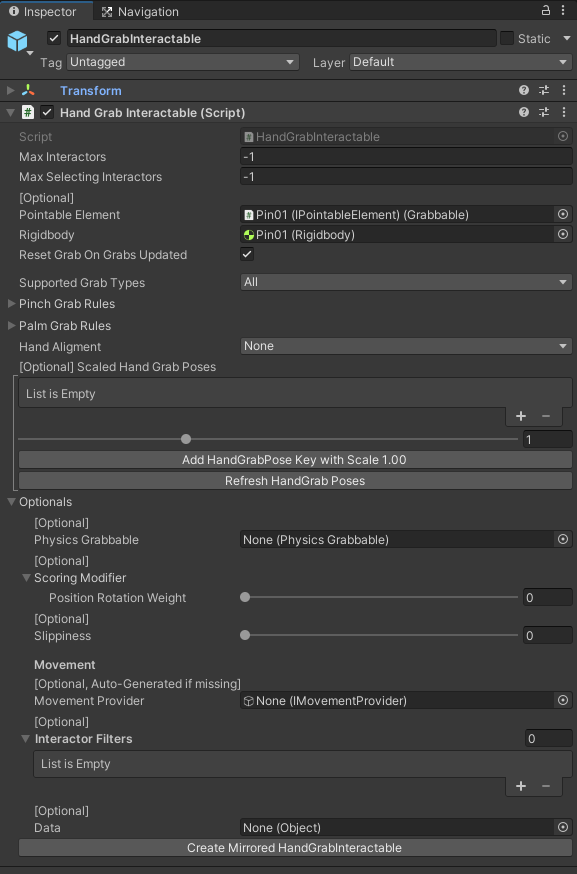Open object picker for Pointable Element
Image resolution: width=577 pixels, height=874 pixels.
pos(563,215)
